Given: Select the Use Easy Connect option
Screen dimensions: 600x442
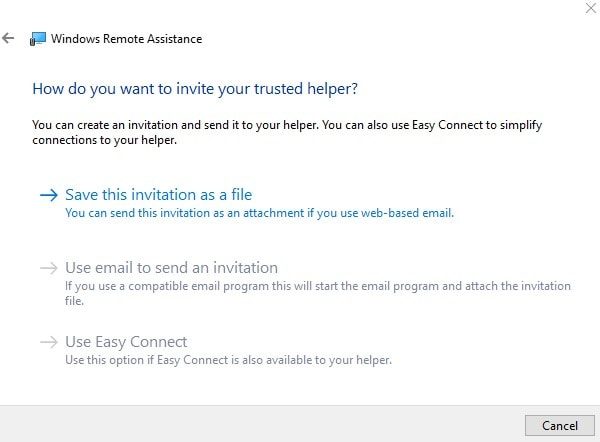Looking at the screenshot, I should pos(126,342).
